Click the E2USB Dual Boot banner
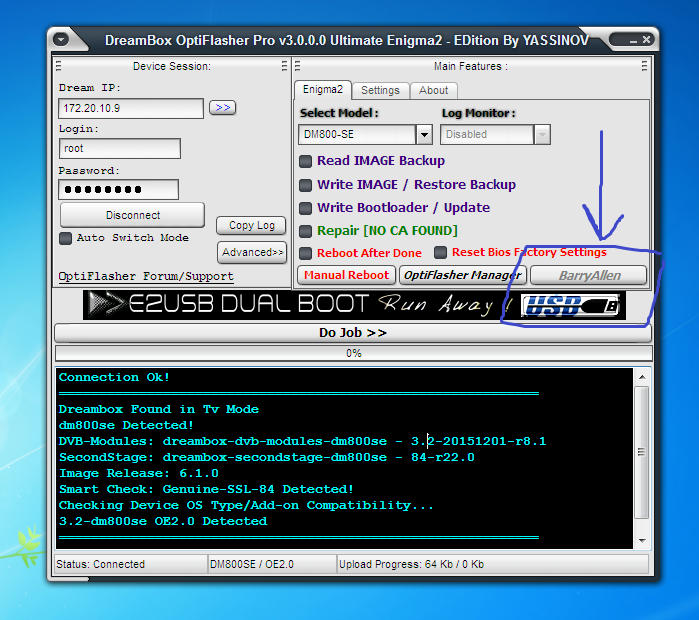This screenshot has height=620, width=699. (x=354, y=305)
